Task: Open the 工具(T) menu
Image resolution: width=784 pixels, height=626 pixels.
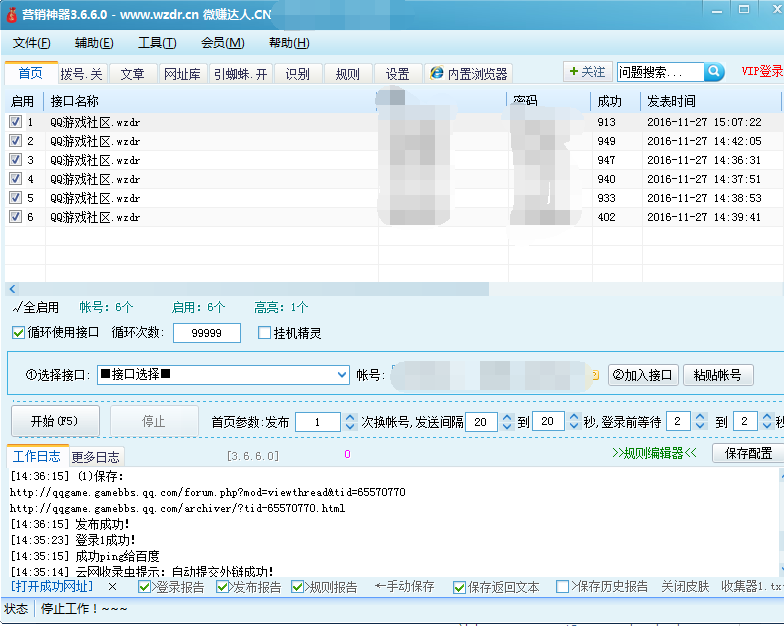Action: click(157, 43)
